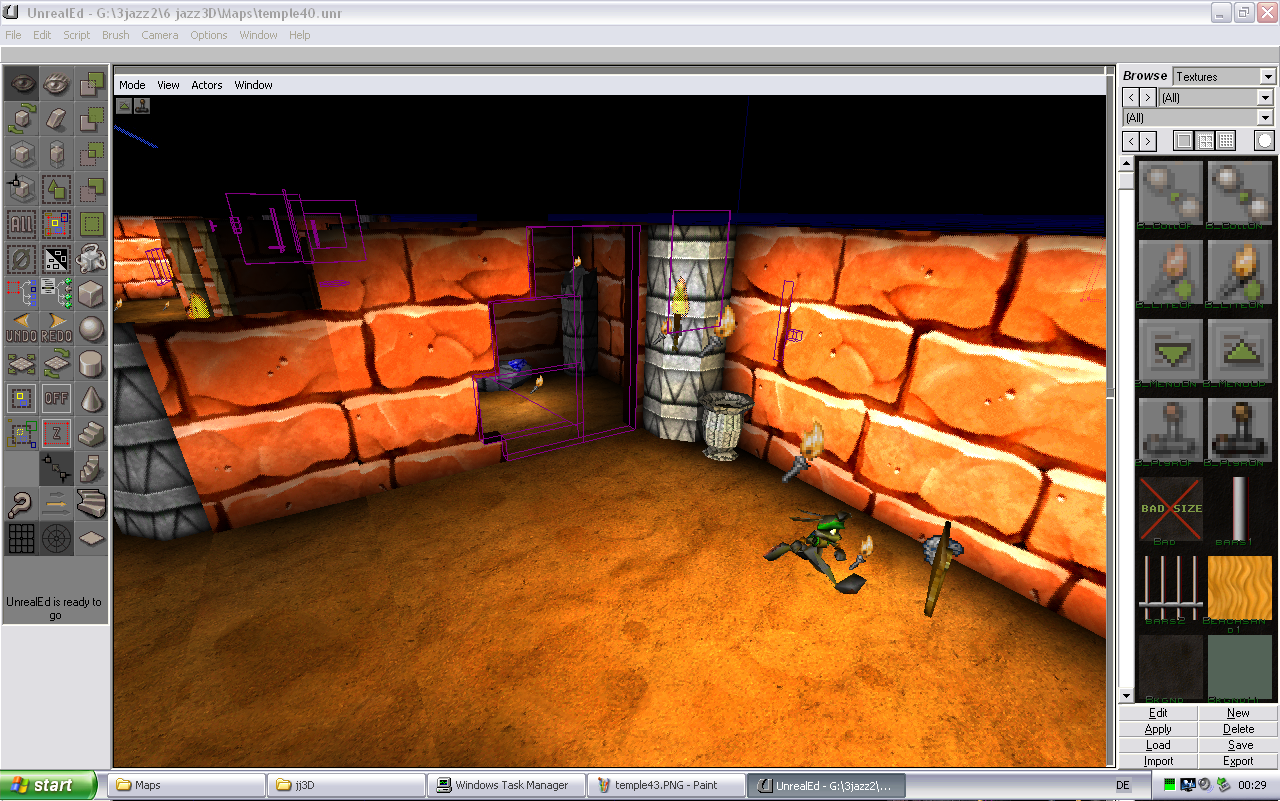Open the File menu
This screenshot has width=1280, height=801.
pos(13,35)
